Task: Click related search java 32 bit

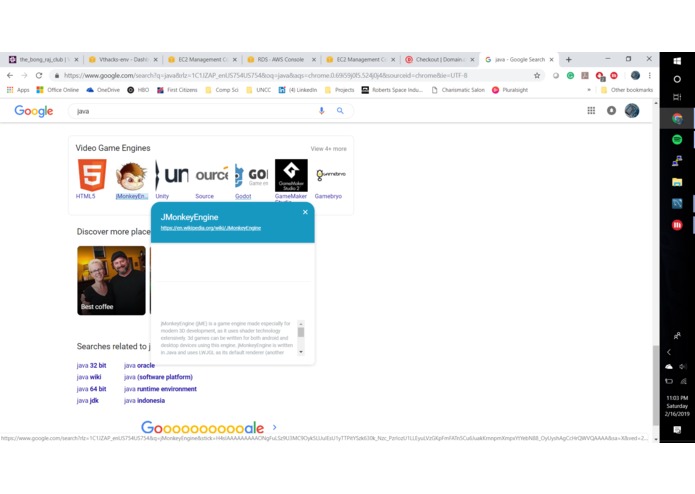Action: pyautogui.click(x=91, y=366)
